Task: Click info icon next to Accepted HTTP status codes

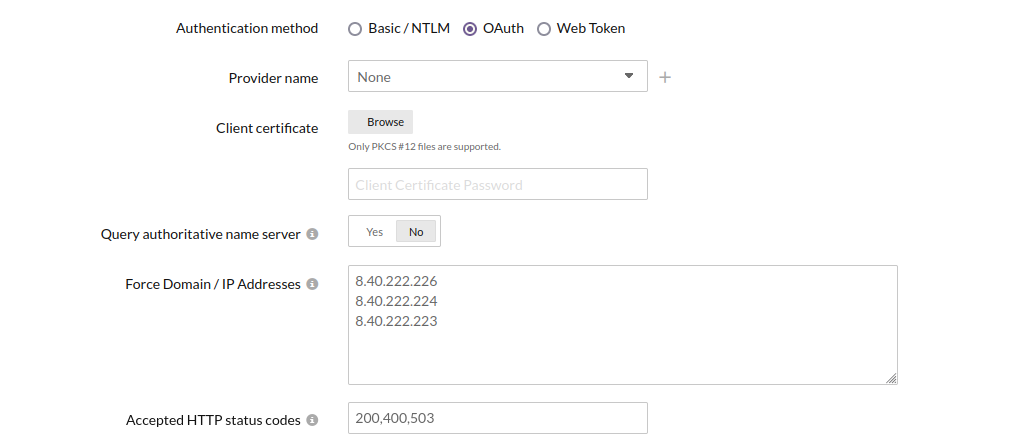Action: click(312, 420)
